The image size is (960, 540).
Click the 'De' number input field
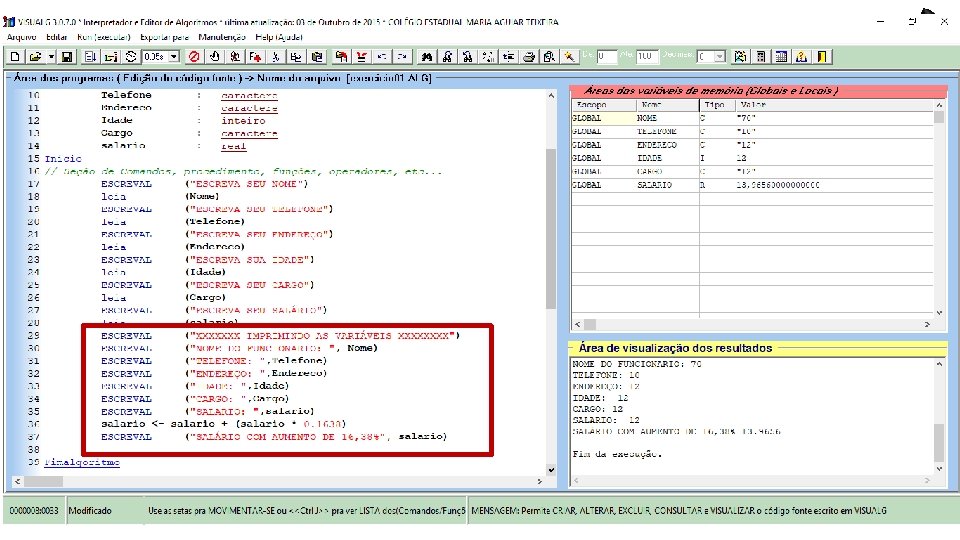point(607,56)
